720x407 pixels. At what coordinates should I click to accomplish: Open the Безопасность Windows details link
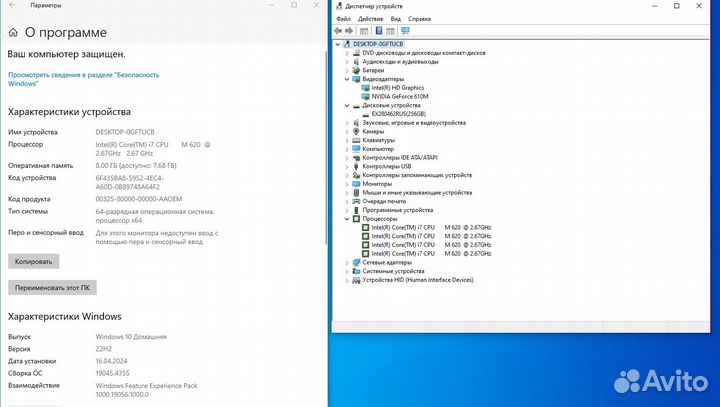[84, 79]
